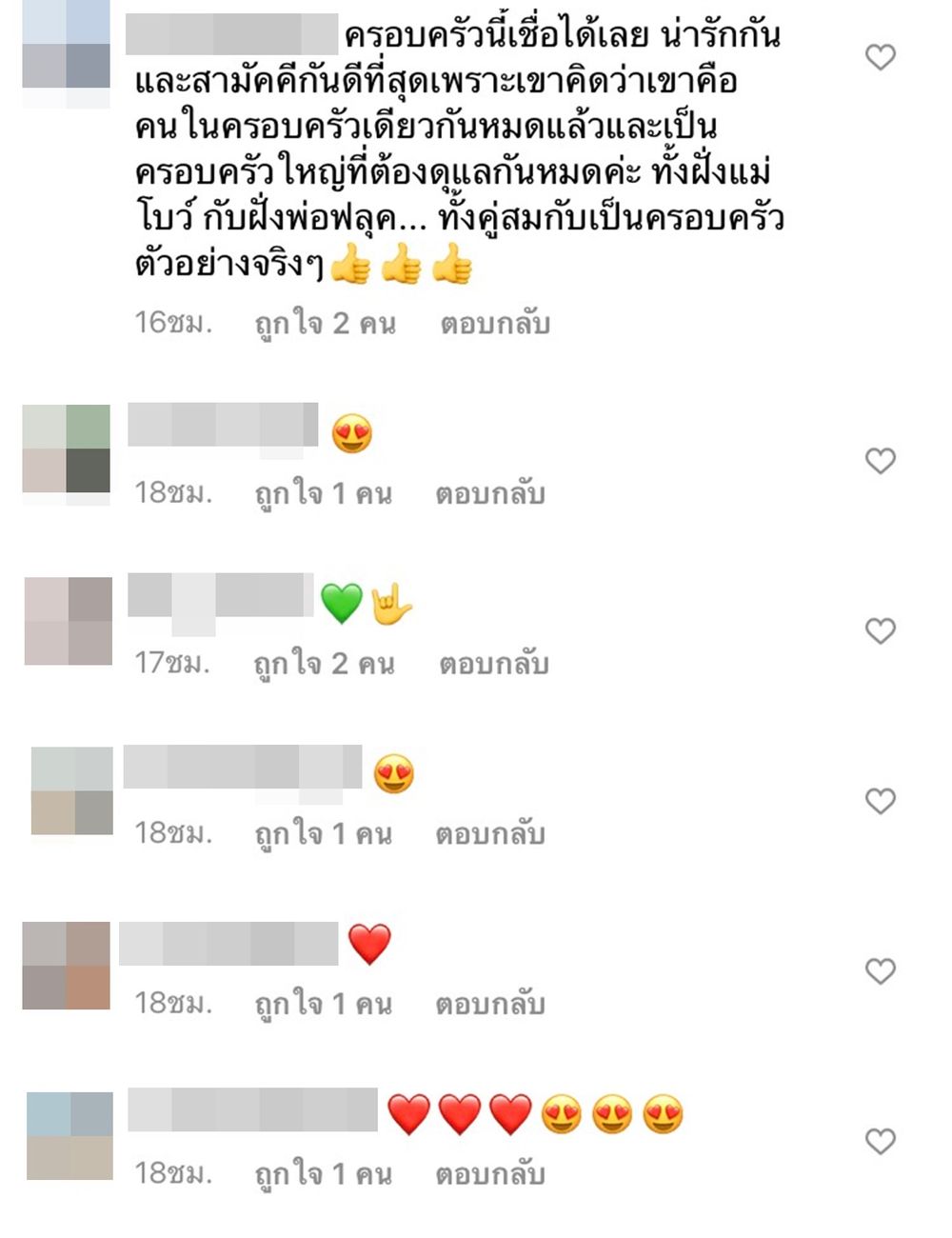Open the blurred username on the first heart-eyes comment
Viewport: 952px width, 1238px height.
point(223,425)
